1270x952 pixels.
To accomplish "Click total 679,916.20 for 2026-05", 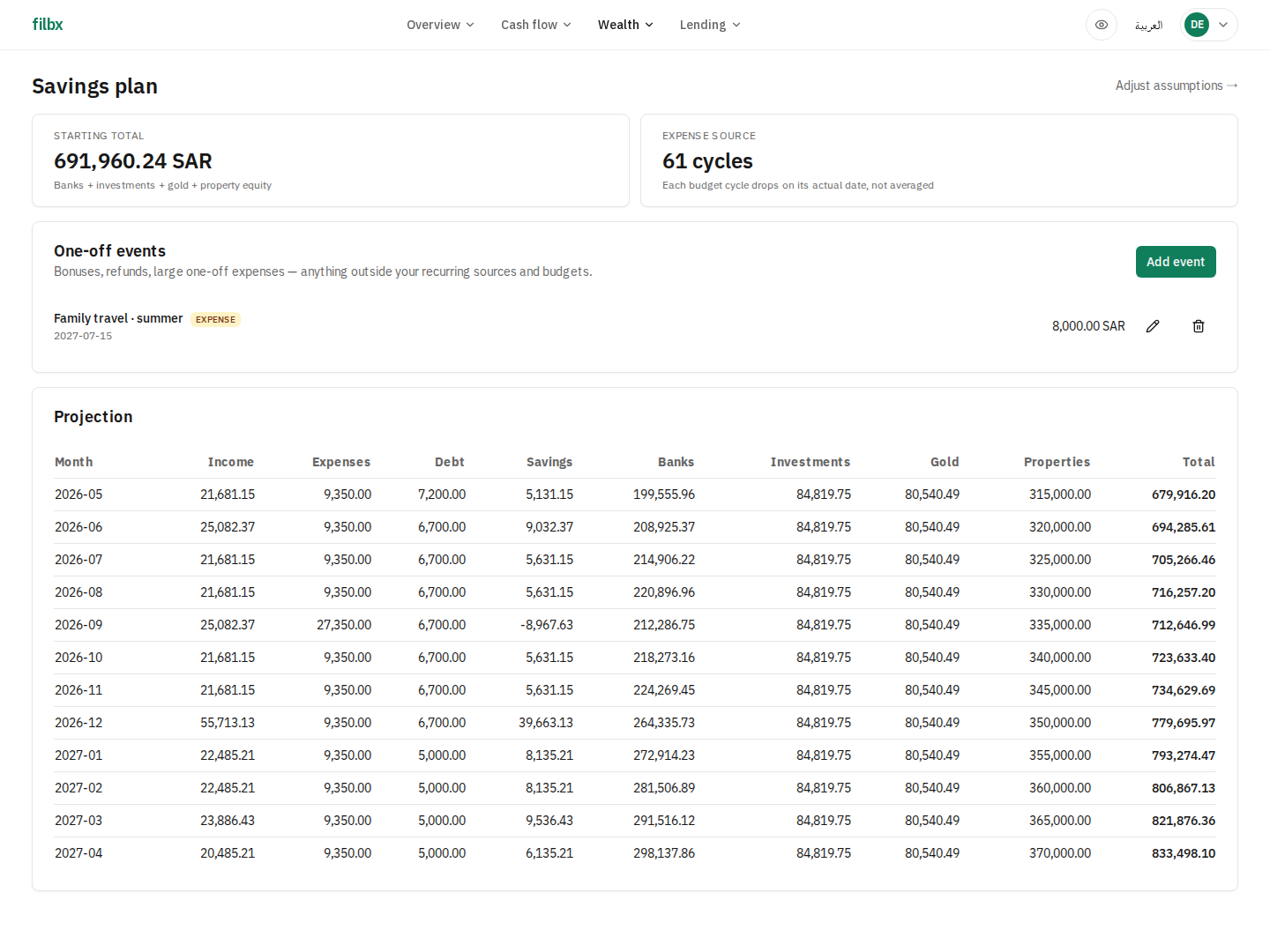I will 1184,495.
